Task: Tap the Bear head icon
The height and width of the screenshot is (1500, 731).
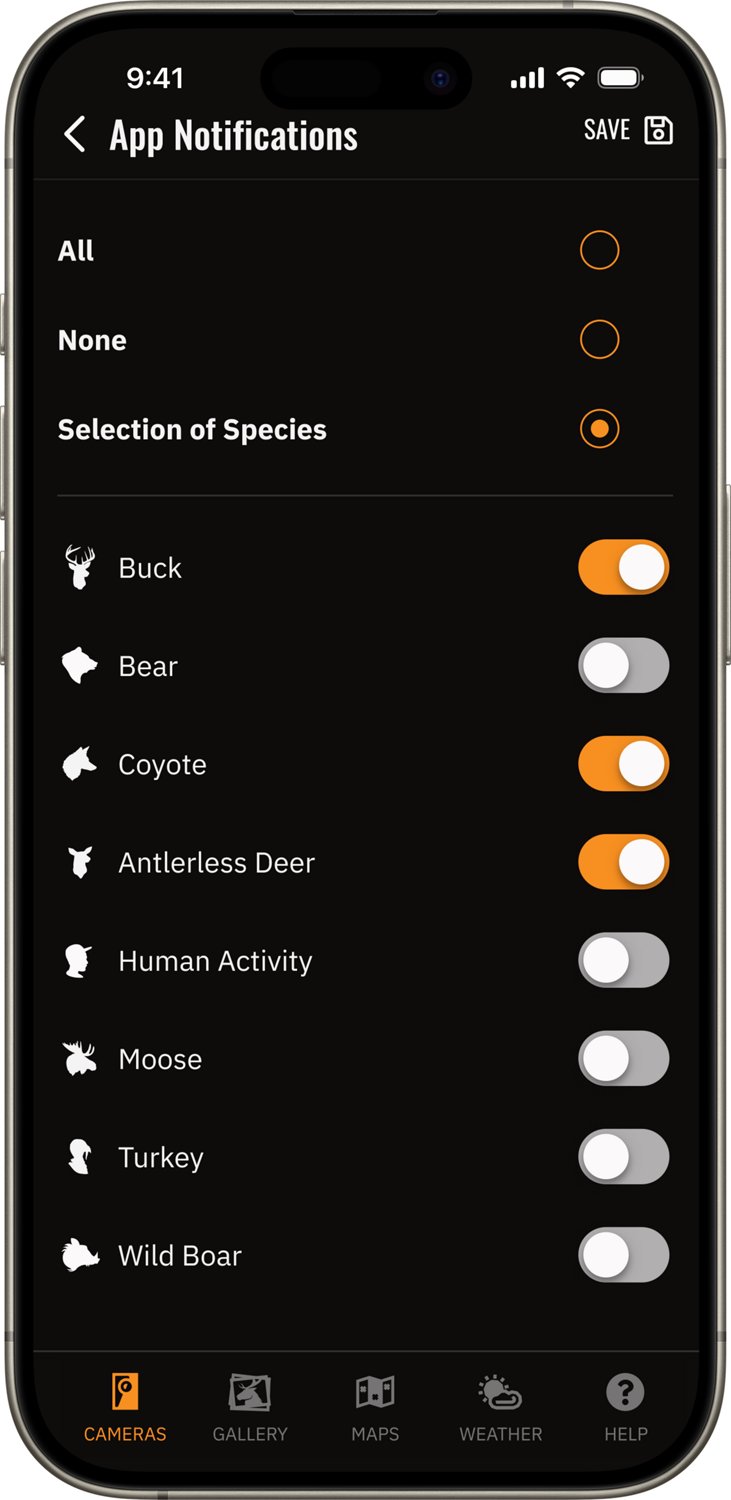Action: [x=80, y=666]
